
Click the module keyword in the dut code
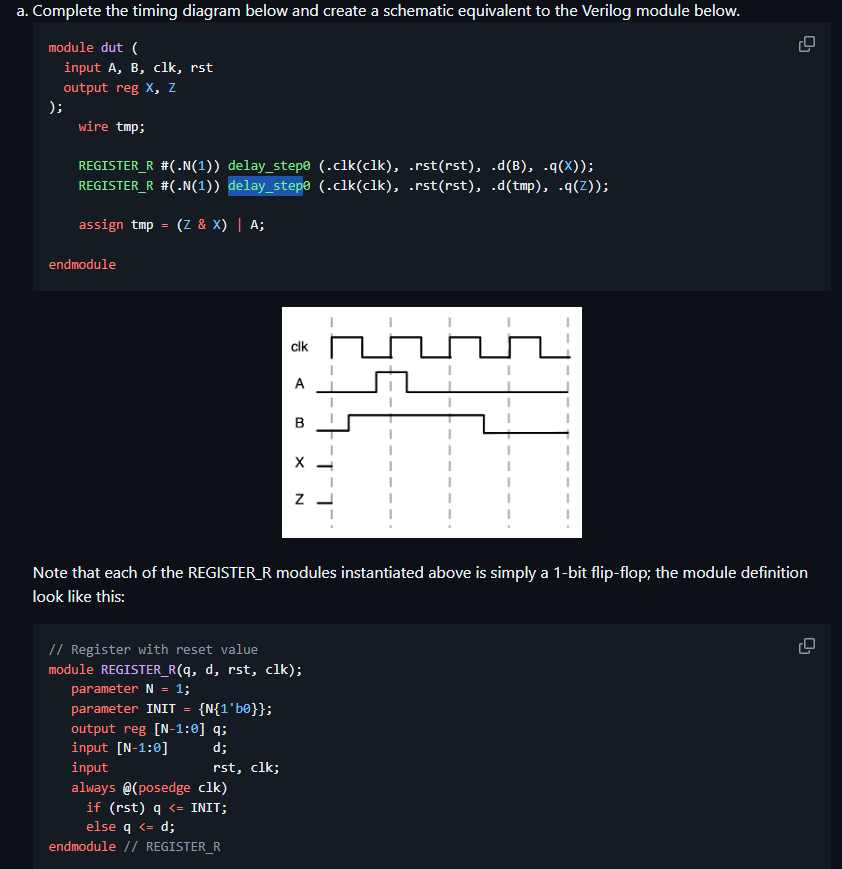point(73,47)
